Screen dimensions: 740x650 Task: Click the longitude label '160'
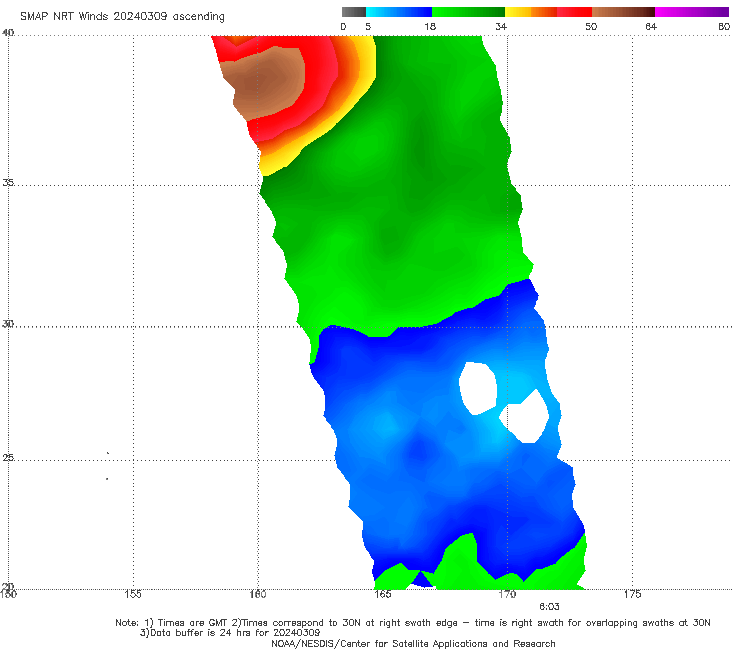258,594
